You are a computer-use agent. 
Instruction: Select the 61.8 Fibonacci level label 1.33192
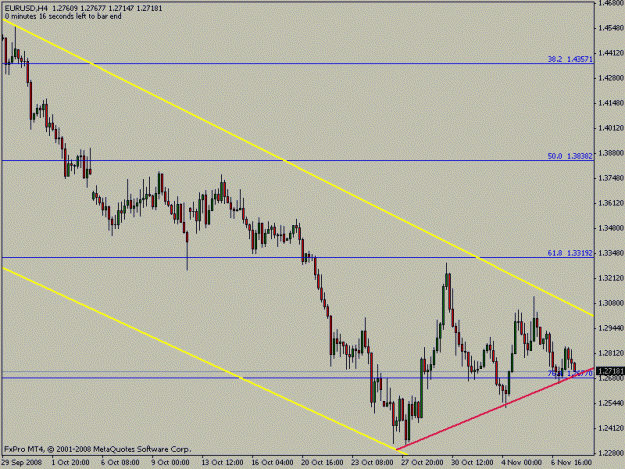[x=570, y=253]
